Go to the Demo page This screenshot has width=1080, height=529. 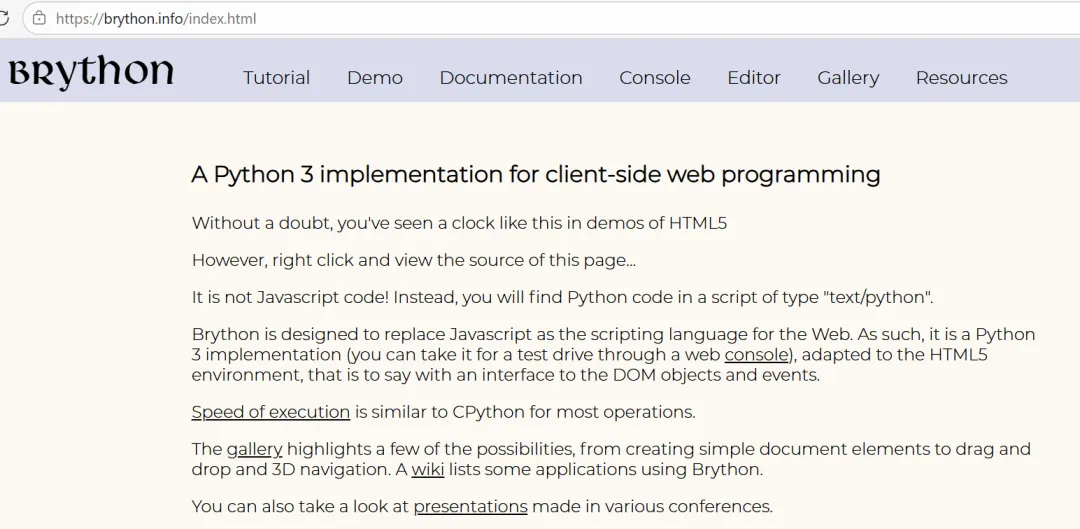pyautogui.click(x=375, y=78)
